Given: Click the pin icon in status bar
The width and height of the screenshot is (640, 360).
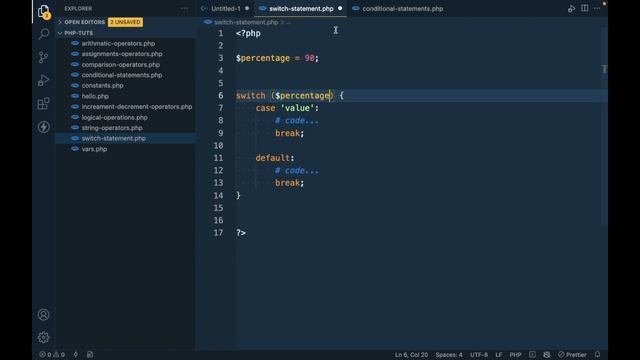Looking at the screenshot, I should (x=76, y=355).
